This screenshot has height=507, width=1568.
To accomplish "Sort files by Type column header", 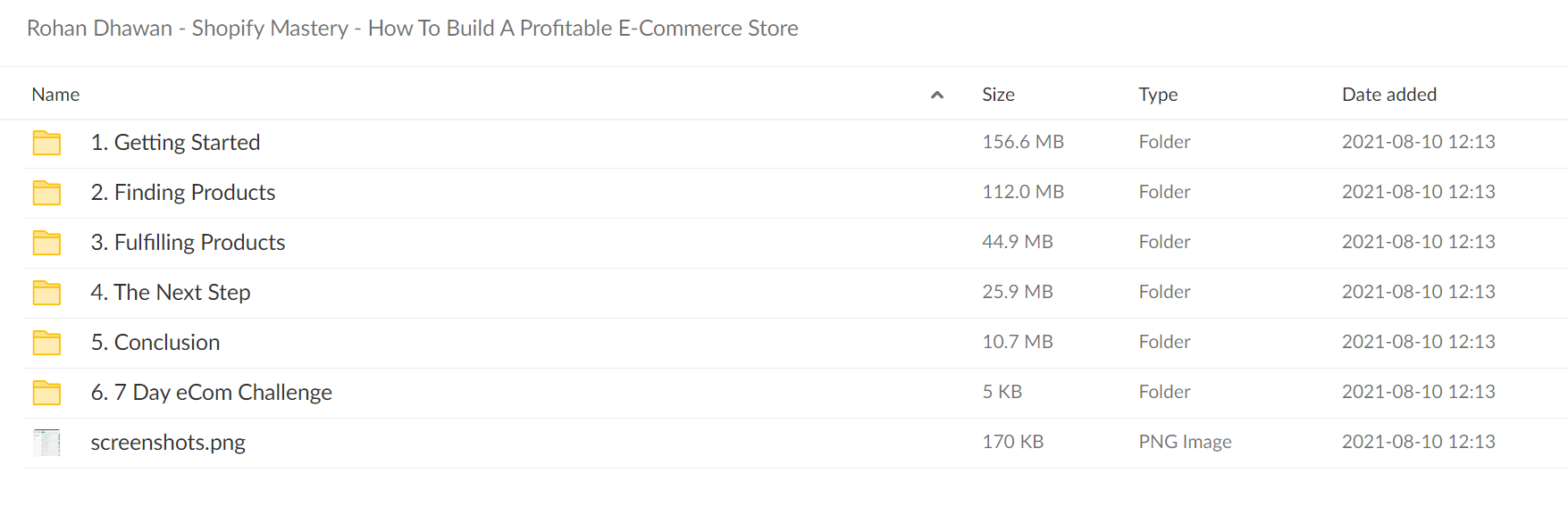I will pos(1158,95).
